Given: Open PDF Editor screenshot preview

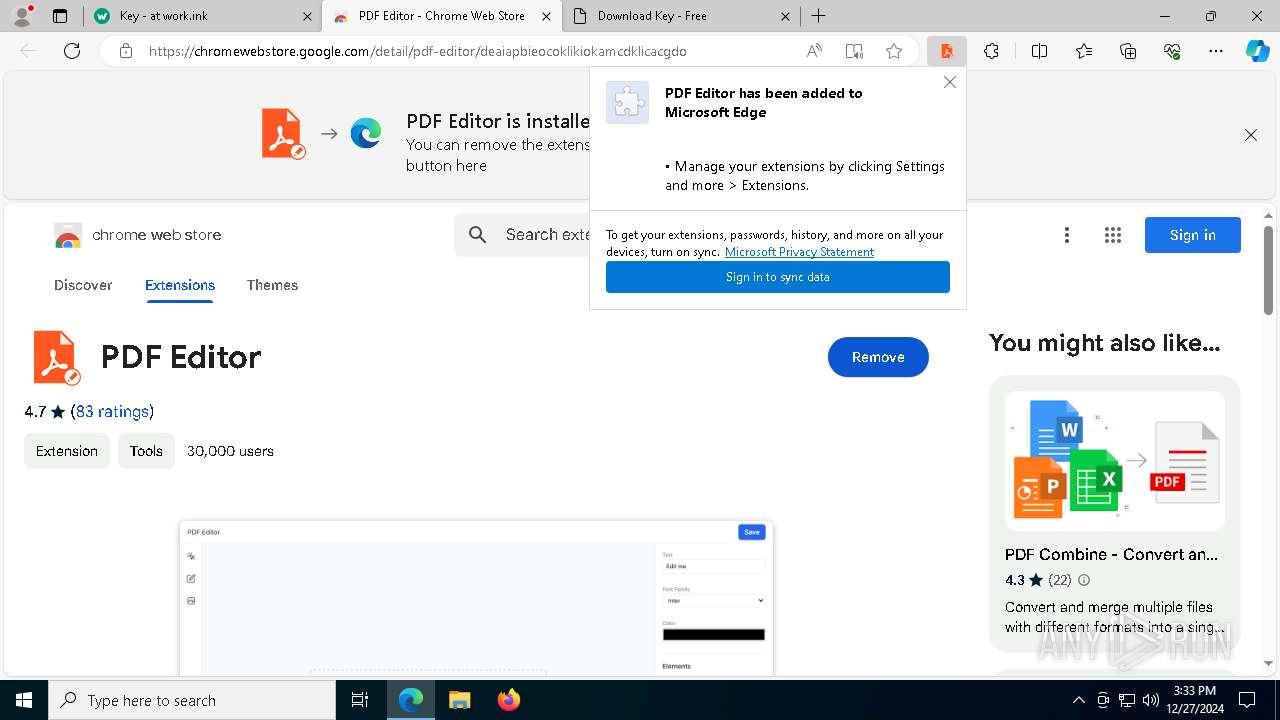Looking at the screenshot, I should click(x=476, y=598).
